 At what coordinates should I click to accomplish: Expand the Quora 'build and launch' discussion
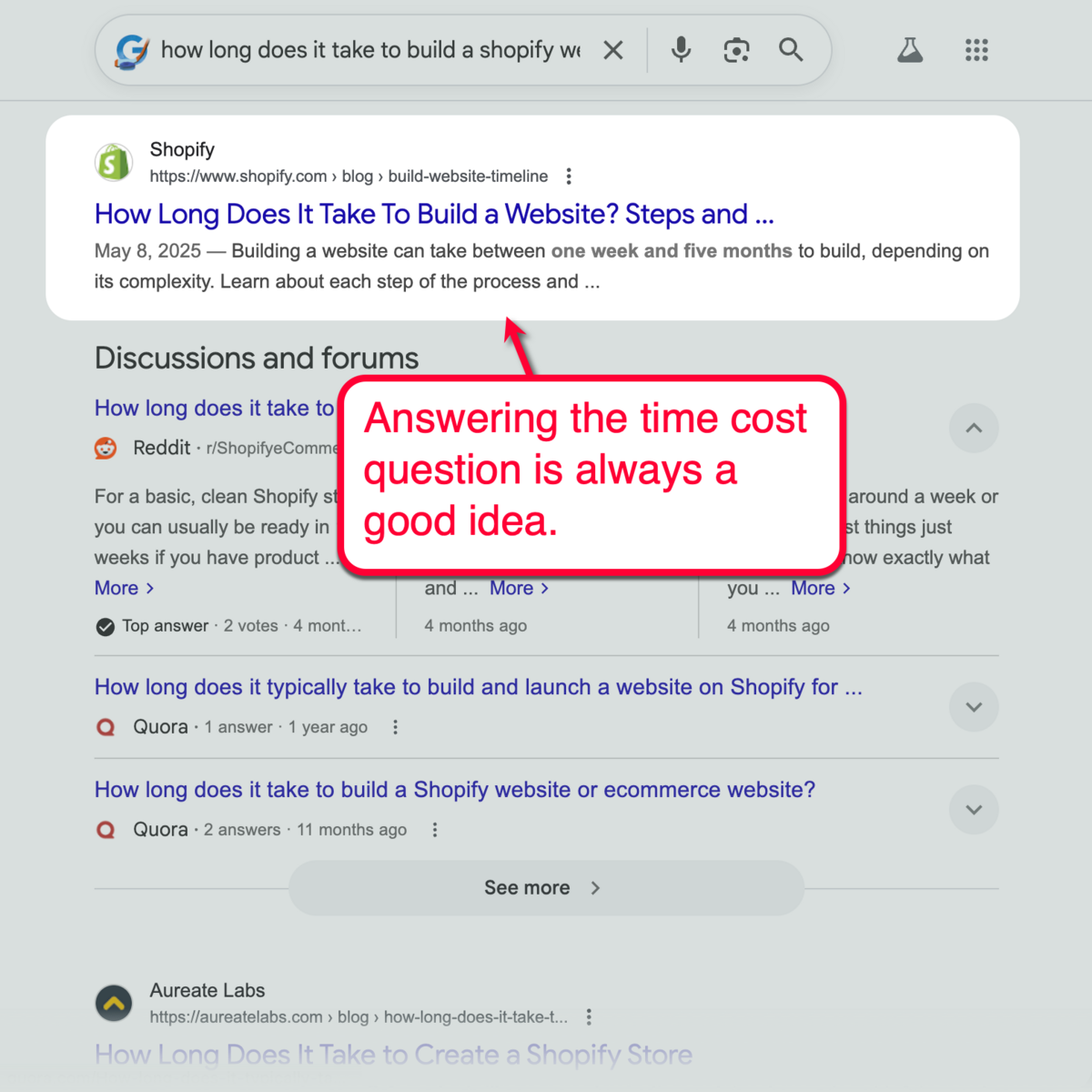(x=974, y=707)
